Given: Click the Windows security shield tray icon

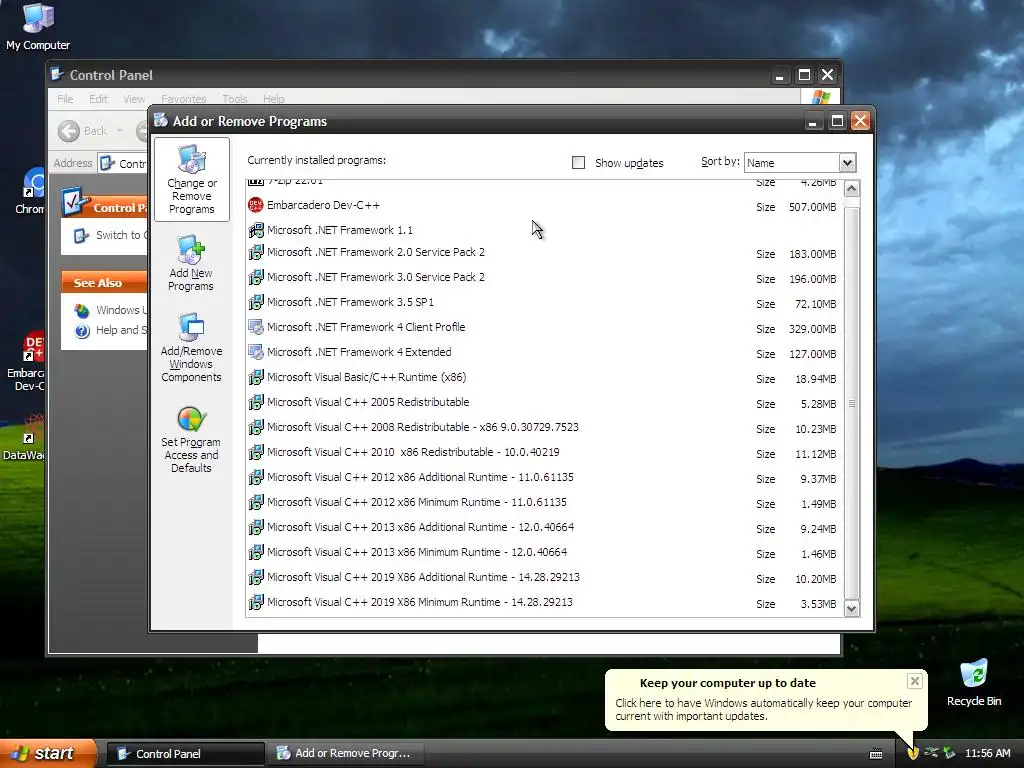Looking at the screenshot, I should point(913,753).
